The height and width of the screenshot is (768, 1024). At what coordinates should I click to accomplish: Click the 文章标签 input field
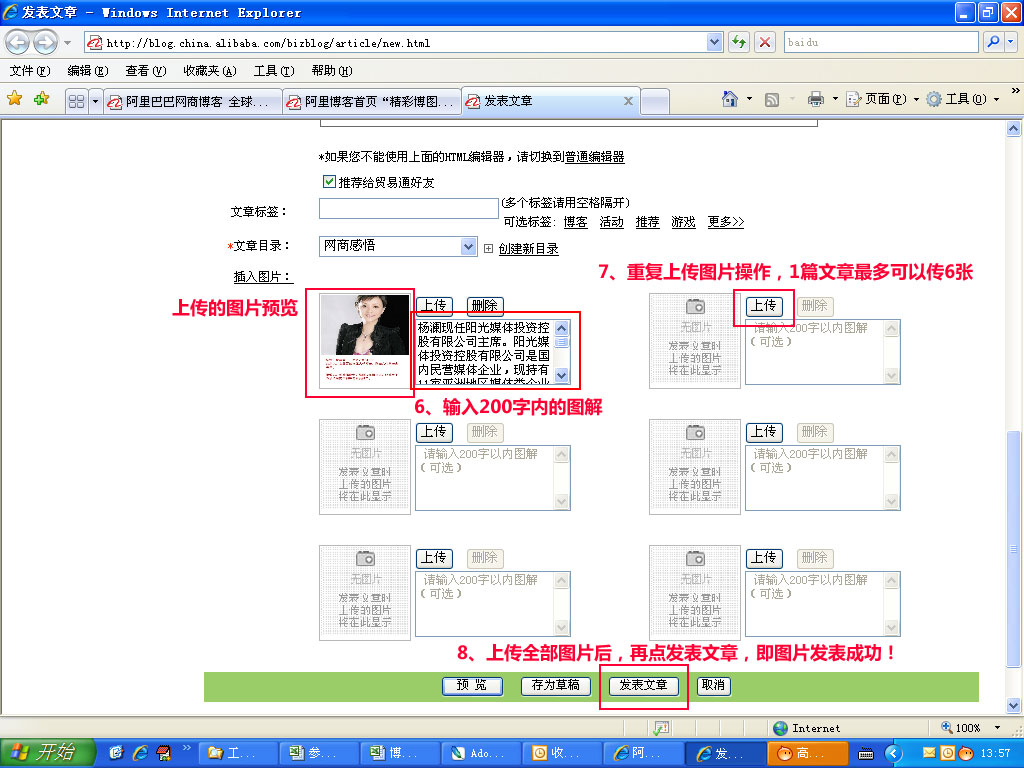[x=409, y=208]
